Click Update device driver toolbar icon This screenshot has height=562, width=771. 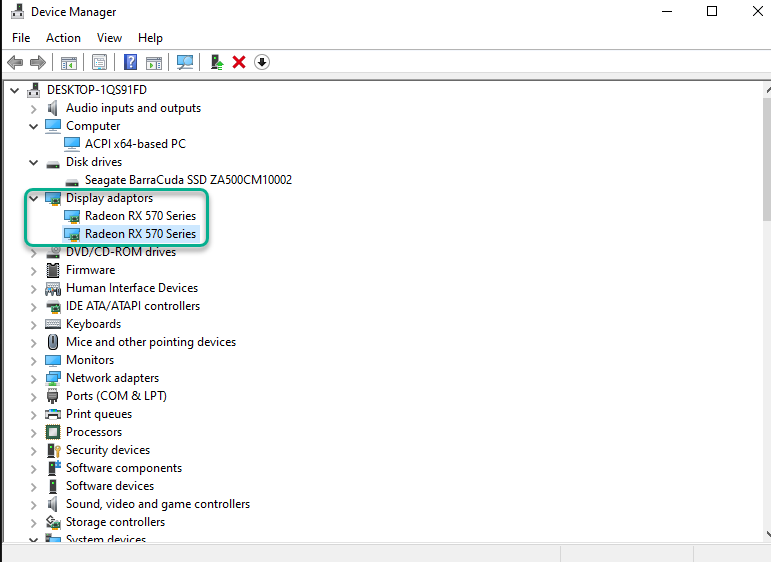point(217,62)
